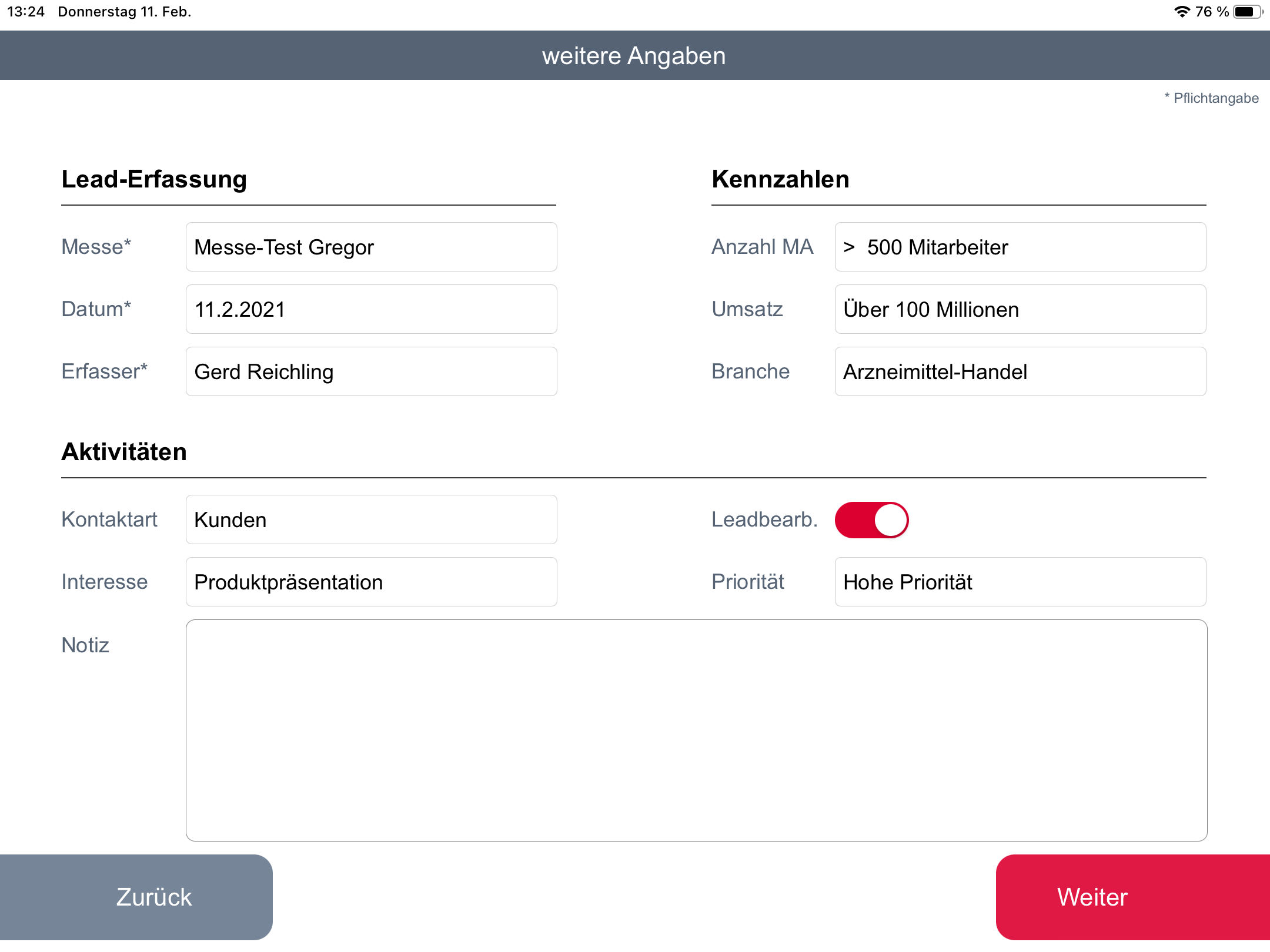1270x952 pixels.
Task: Tap the weitere Angaben header bar
Action: tap(634, 56)
